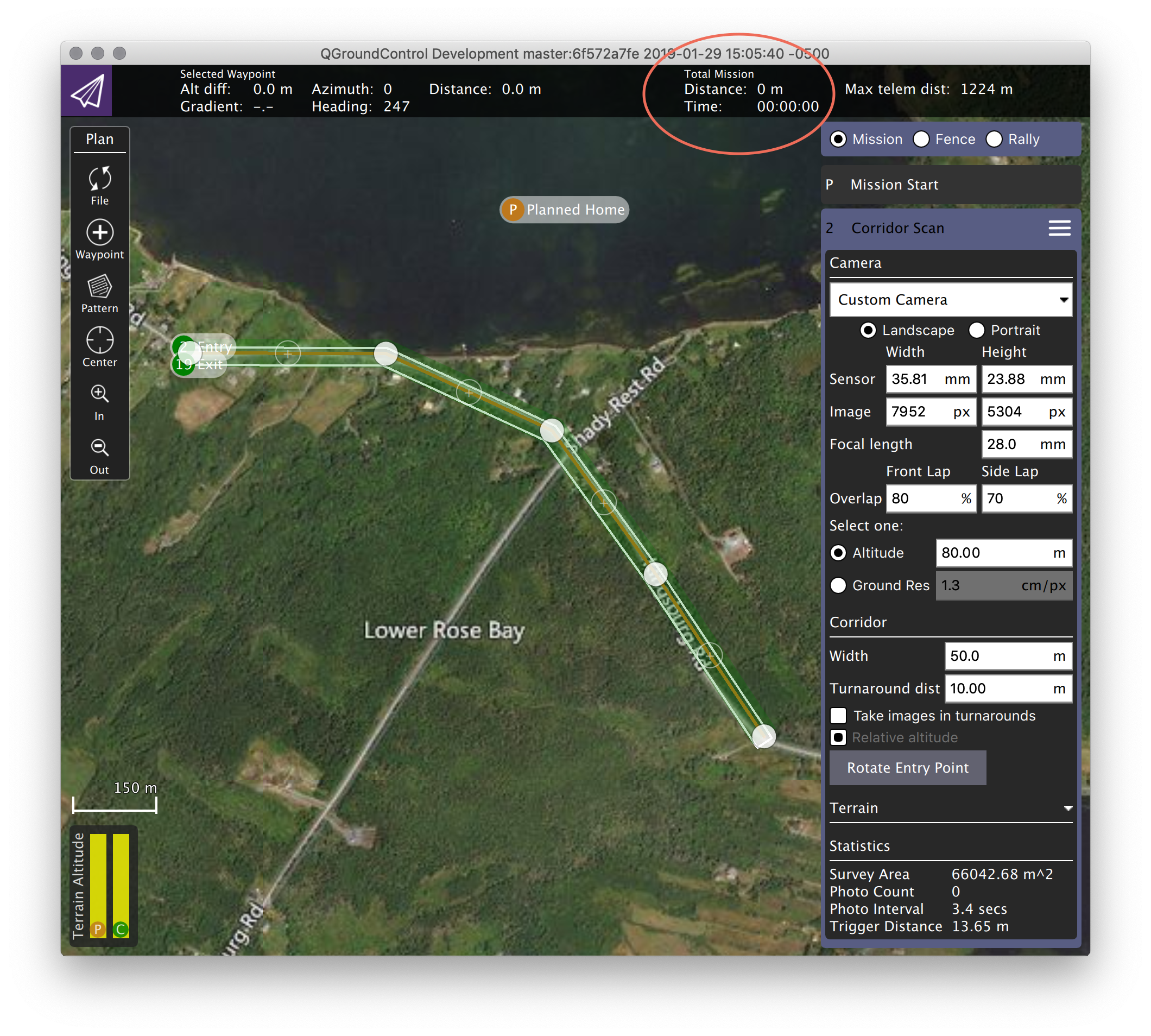Enable Take images in turnarounds
Screen dimensions: 1151x1036
point(838,716)
